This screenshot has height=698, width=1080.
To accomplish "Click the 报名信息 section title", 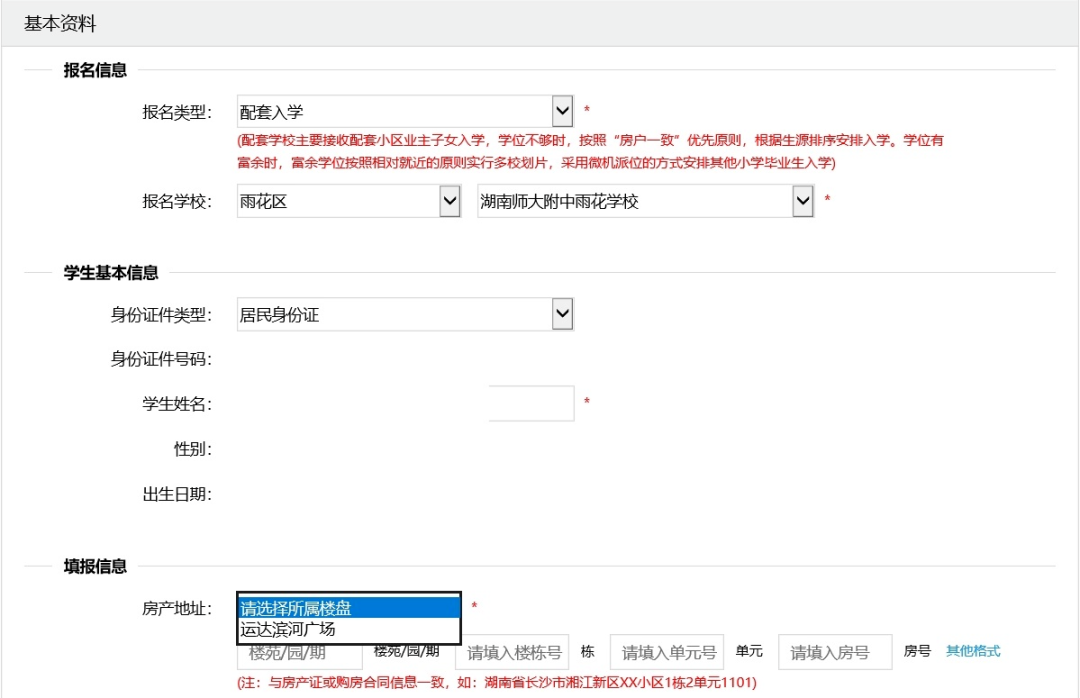I will [x=95, y=70].
